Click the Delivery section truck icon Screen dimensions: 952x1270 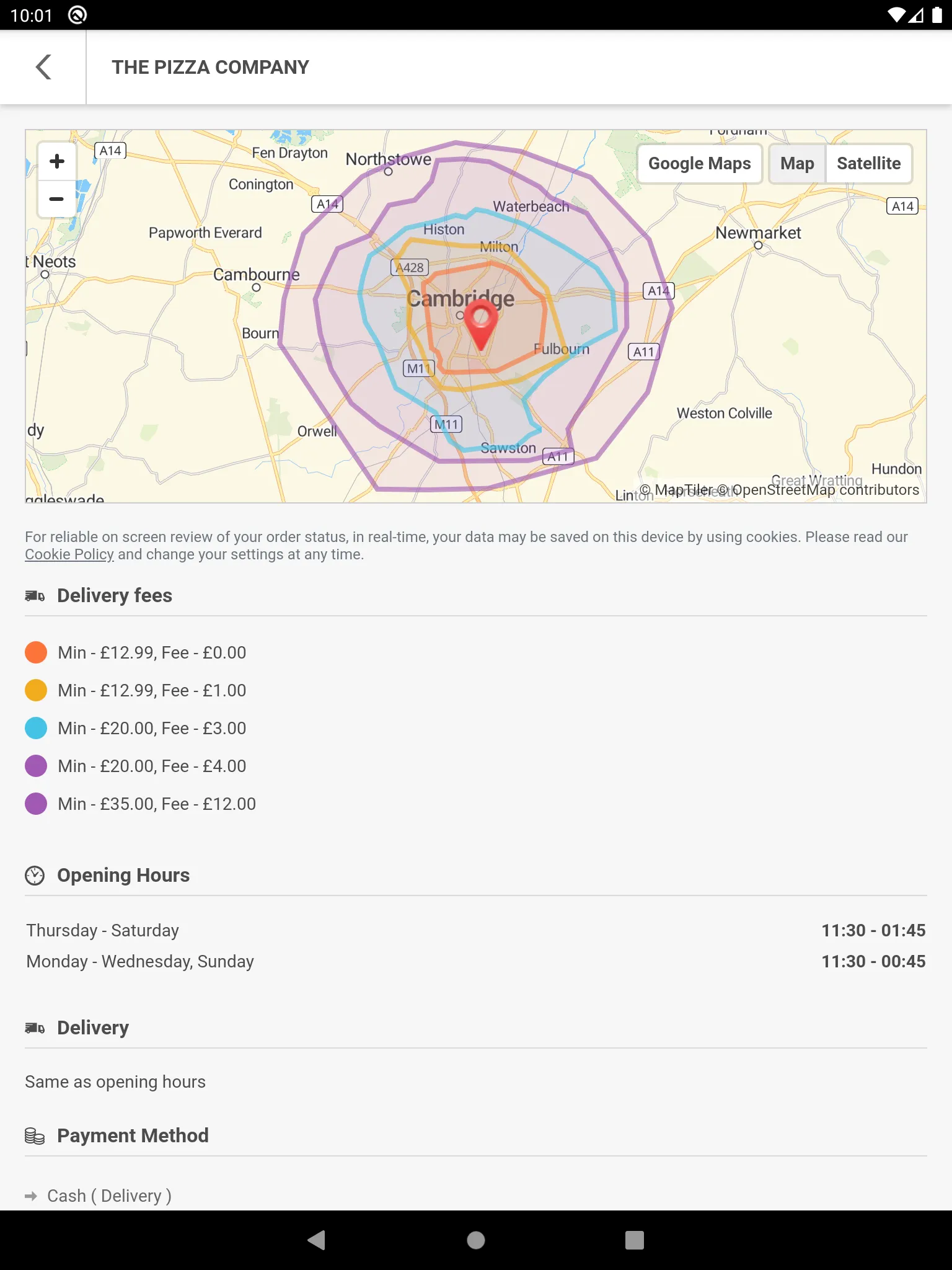coord(35,1028)
